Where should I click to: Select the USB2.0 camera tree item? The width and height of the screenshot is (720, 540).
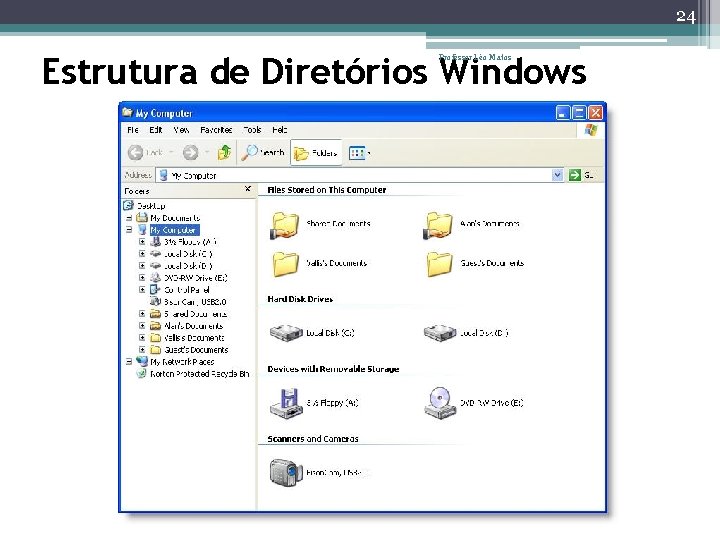(x=195, y=302)
